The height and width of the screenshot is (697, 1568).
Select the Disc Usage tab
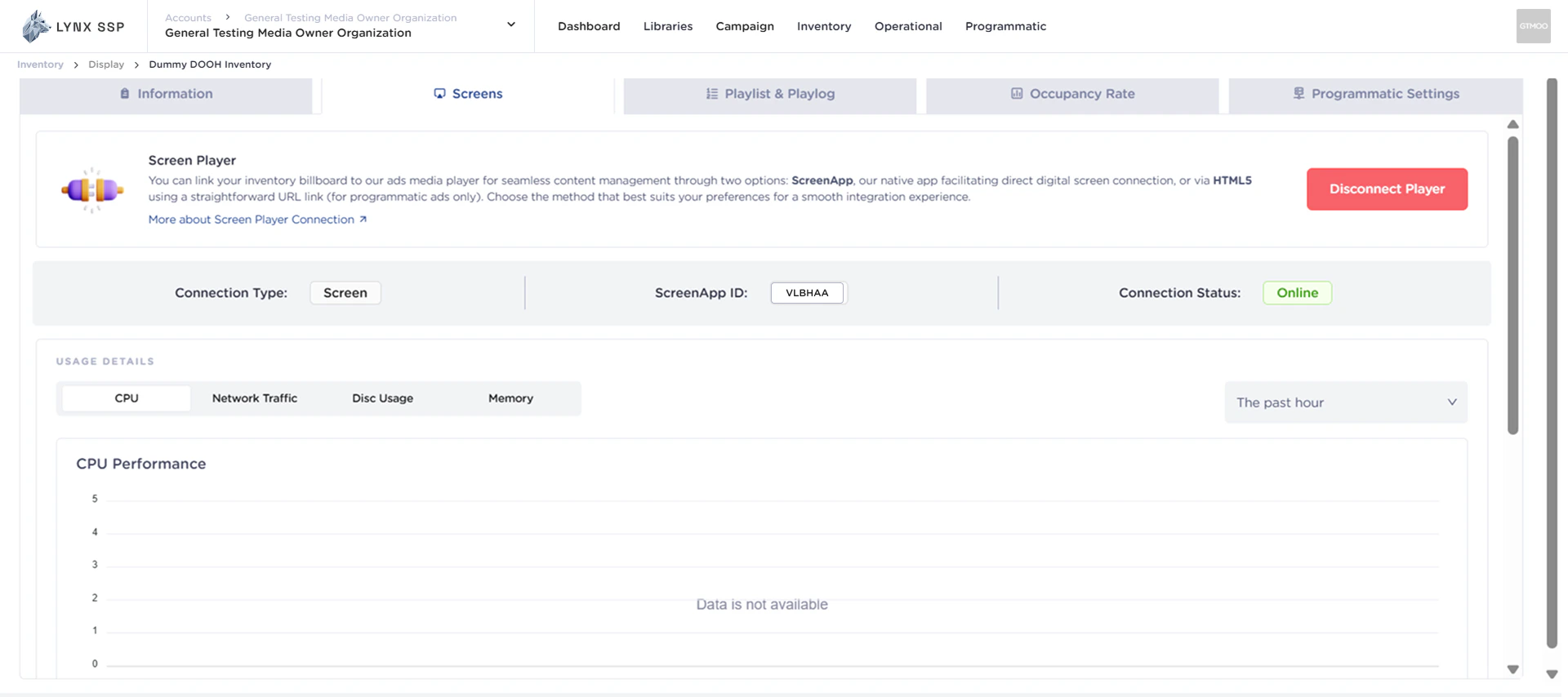[x=382, y=398]
